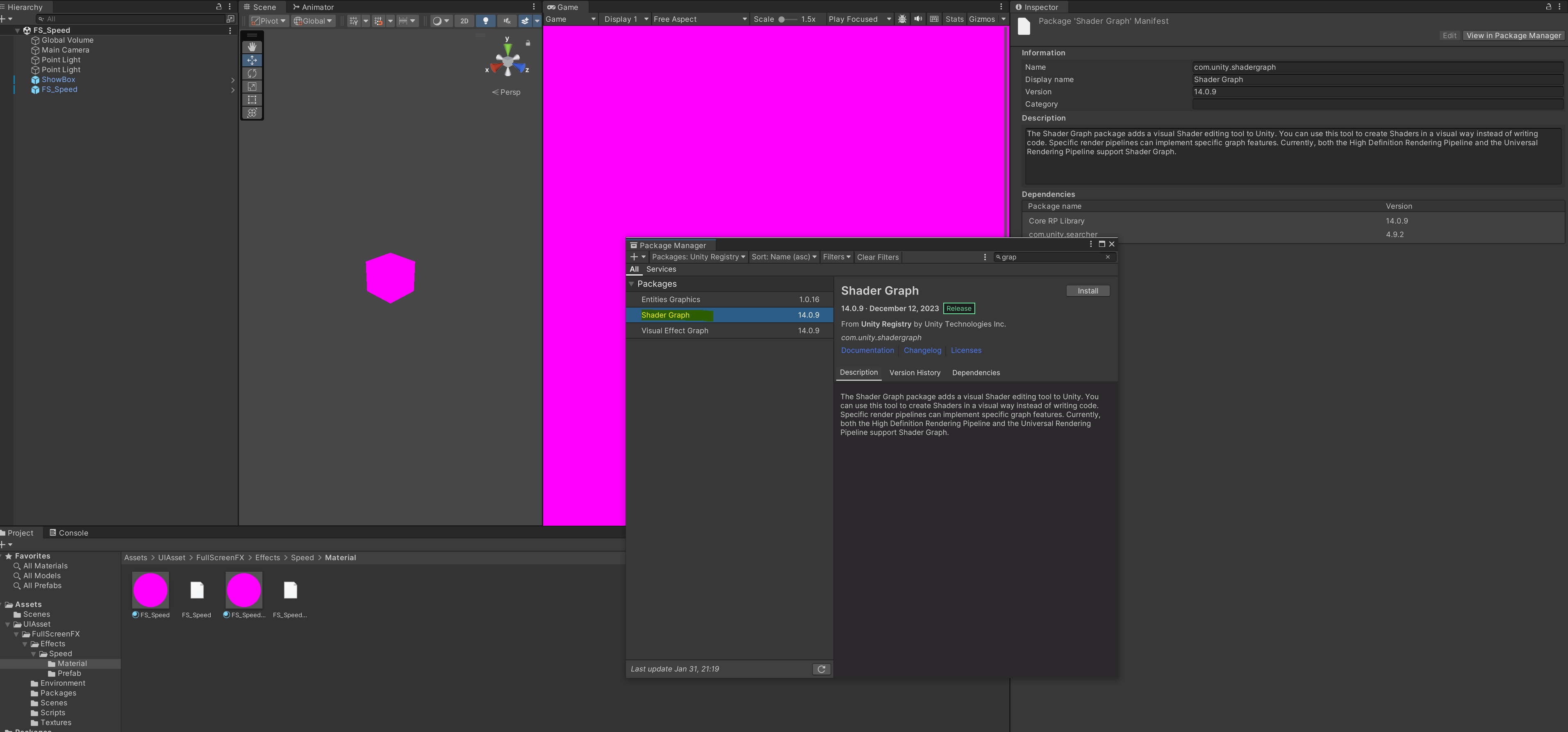The image size is (1568, 732).
Task: Adjust the Game view Scale slider
Action: pyautogui.click(x=782, y=20)
